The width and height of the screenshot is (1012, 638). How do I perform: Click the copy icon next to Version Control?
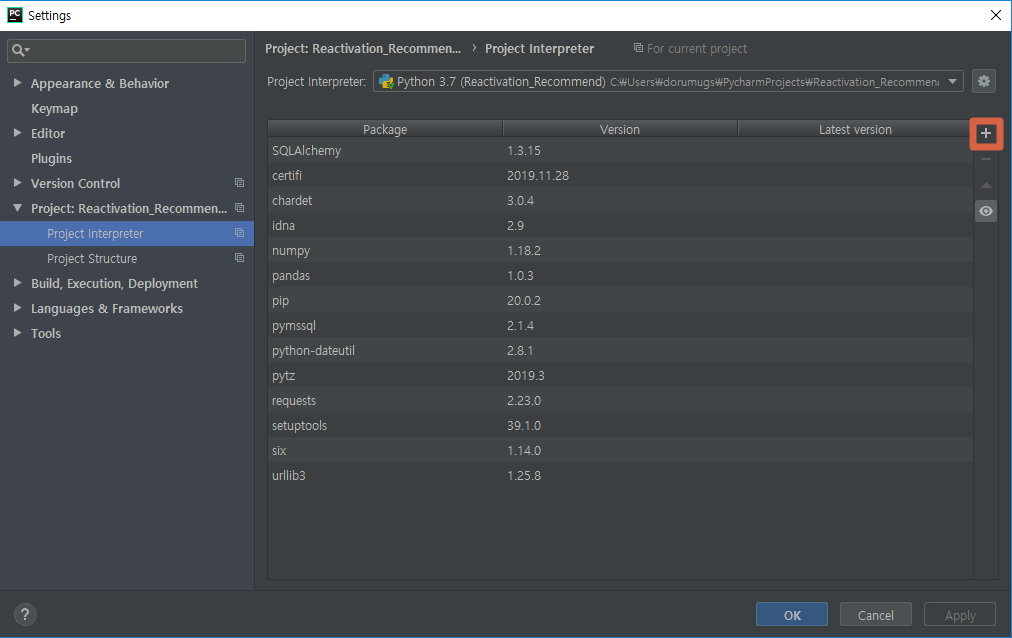coord(239,183)
